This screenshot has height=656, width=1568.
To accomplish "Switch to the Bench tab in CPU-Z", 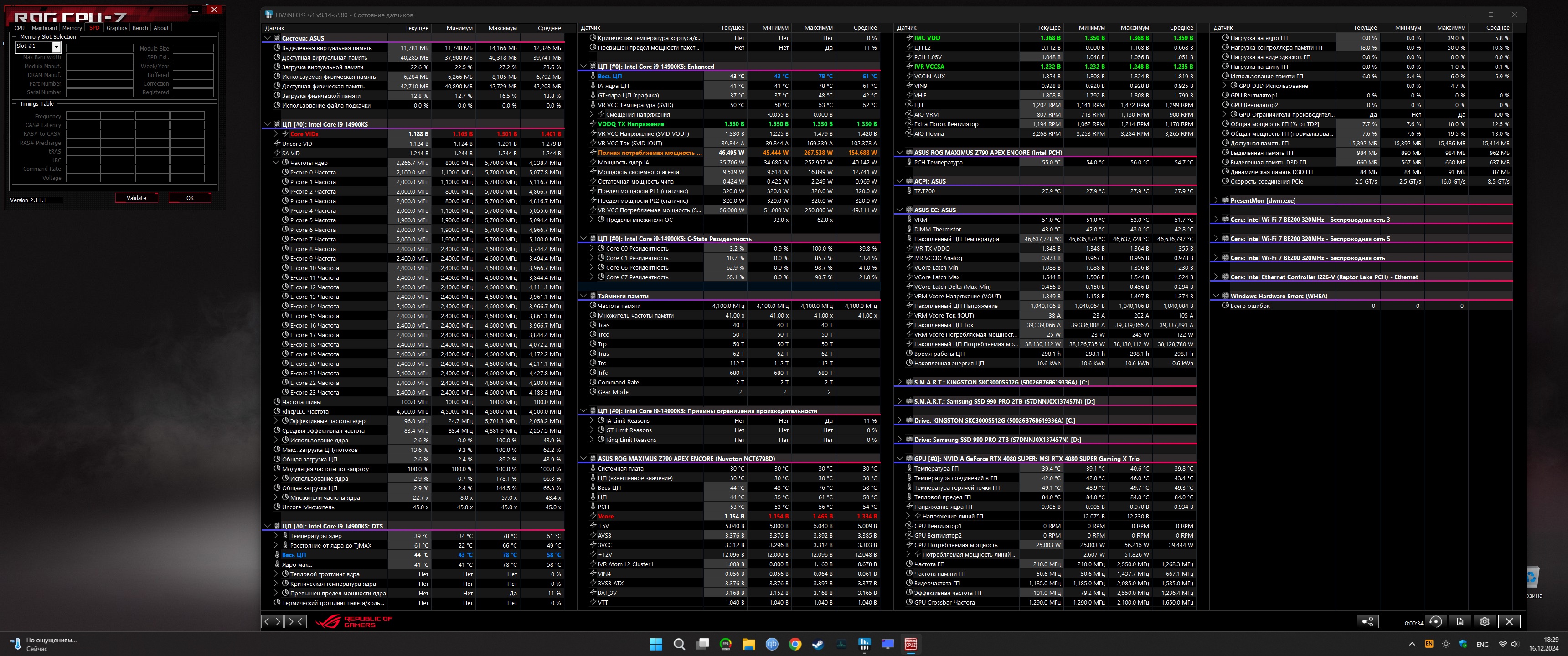I will [x=140, y=28].
